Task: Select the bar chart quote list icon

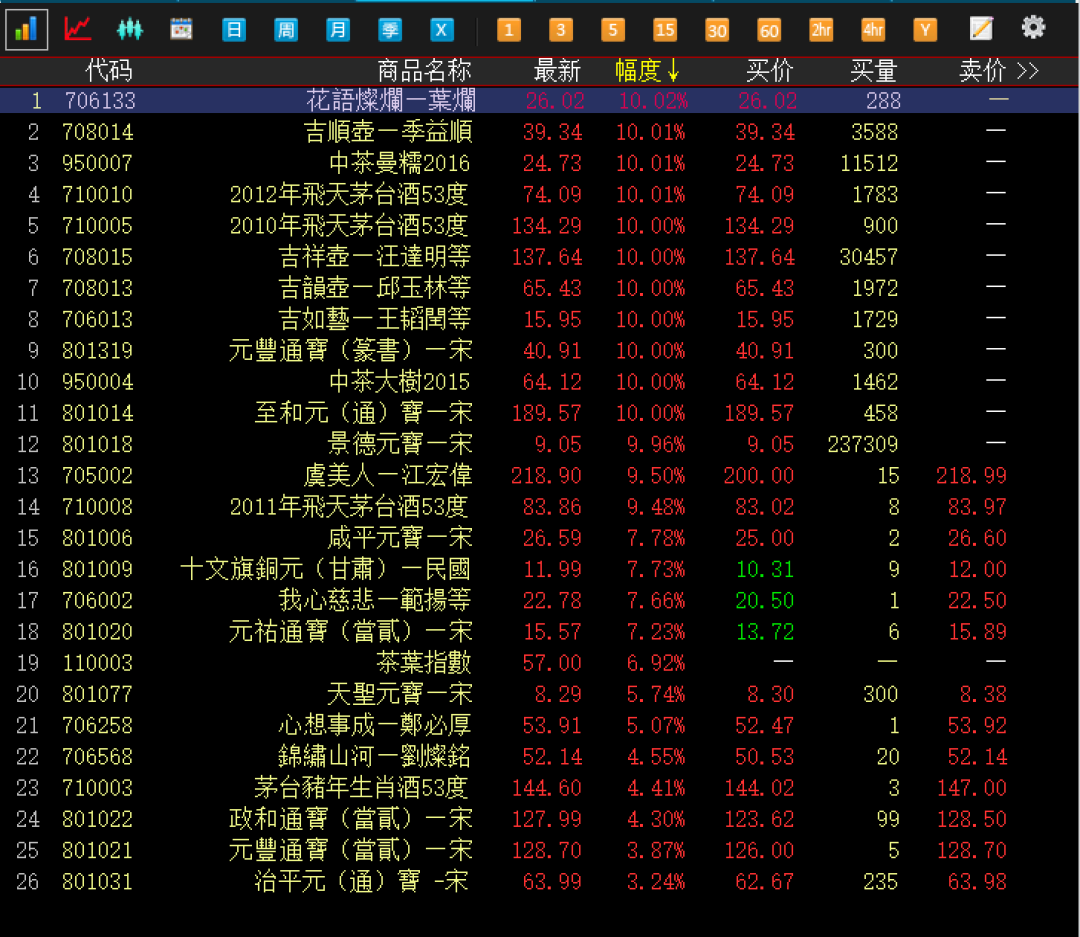Action: point(26,30)
